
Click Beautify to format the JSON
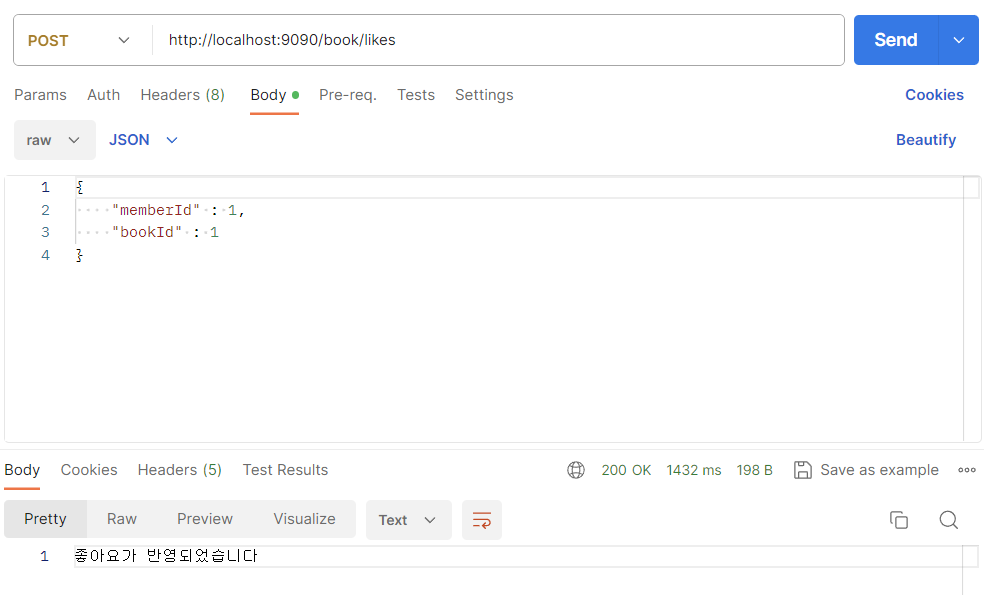point(926,140)
